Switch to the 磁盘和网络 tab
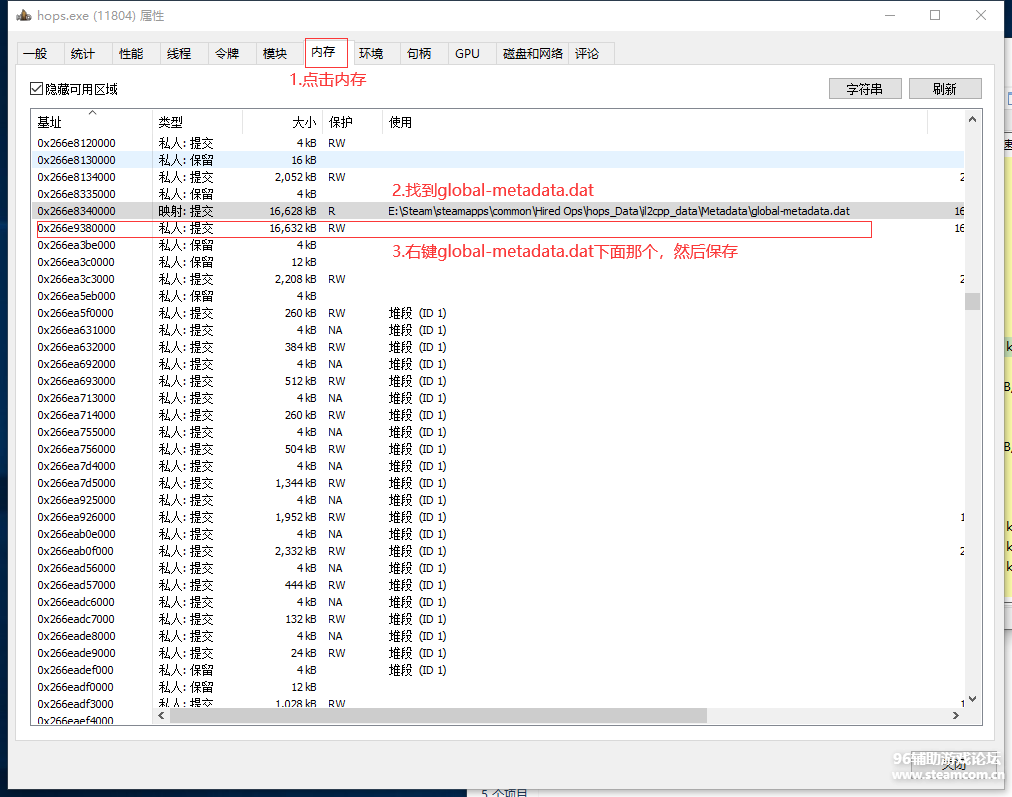Viewport: 1012px width, 797px height. [x=532, y=54]
